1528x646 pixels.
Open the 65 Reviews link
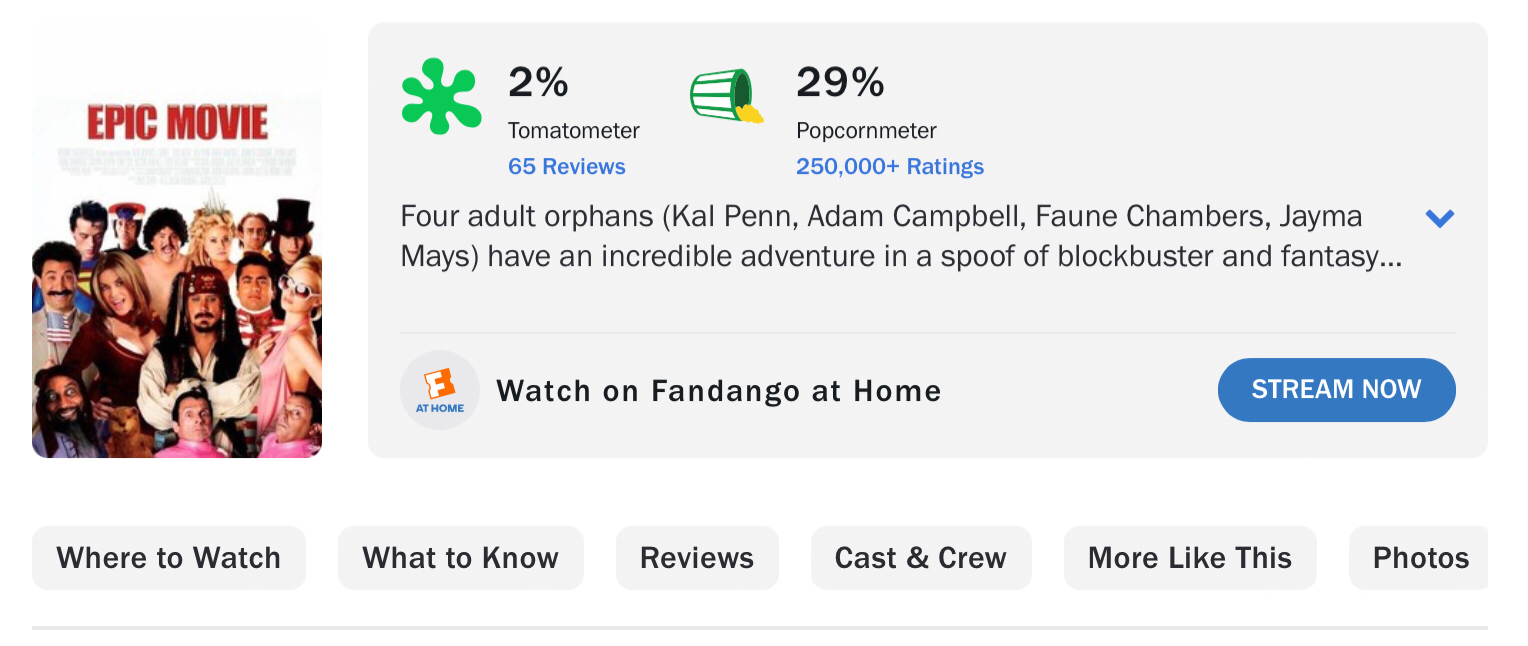point(566,167)
